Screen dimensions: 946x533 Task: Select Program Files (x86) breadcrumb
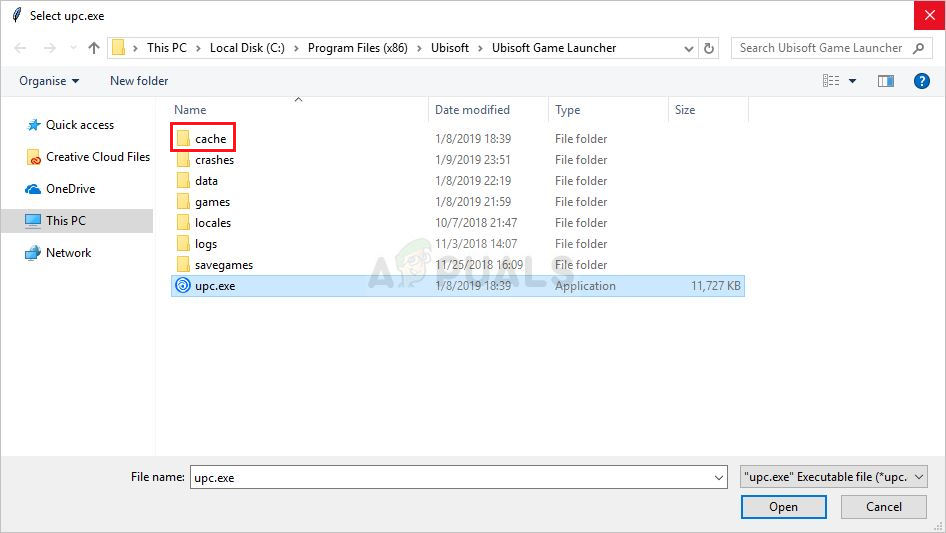(x=358, y=48)
